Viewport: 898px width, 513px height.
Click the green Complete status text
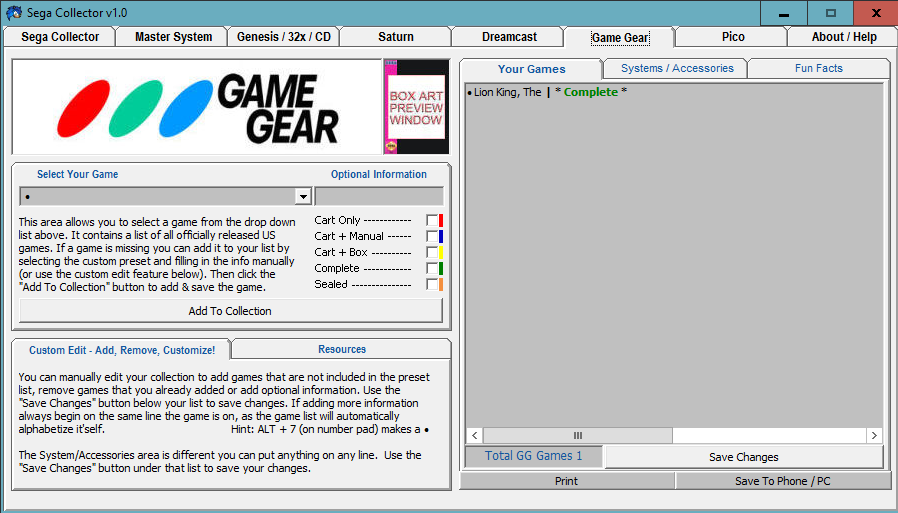[590, 92]
